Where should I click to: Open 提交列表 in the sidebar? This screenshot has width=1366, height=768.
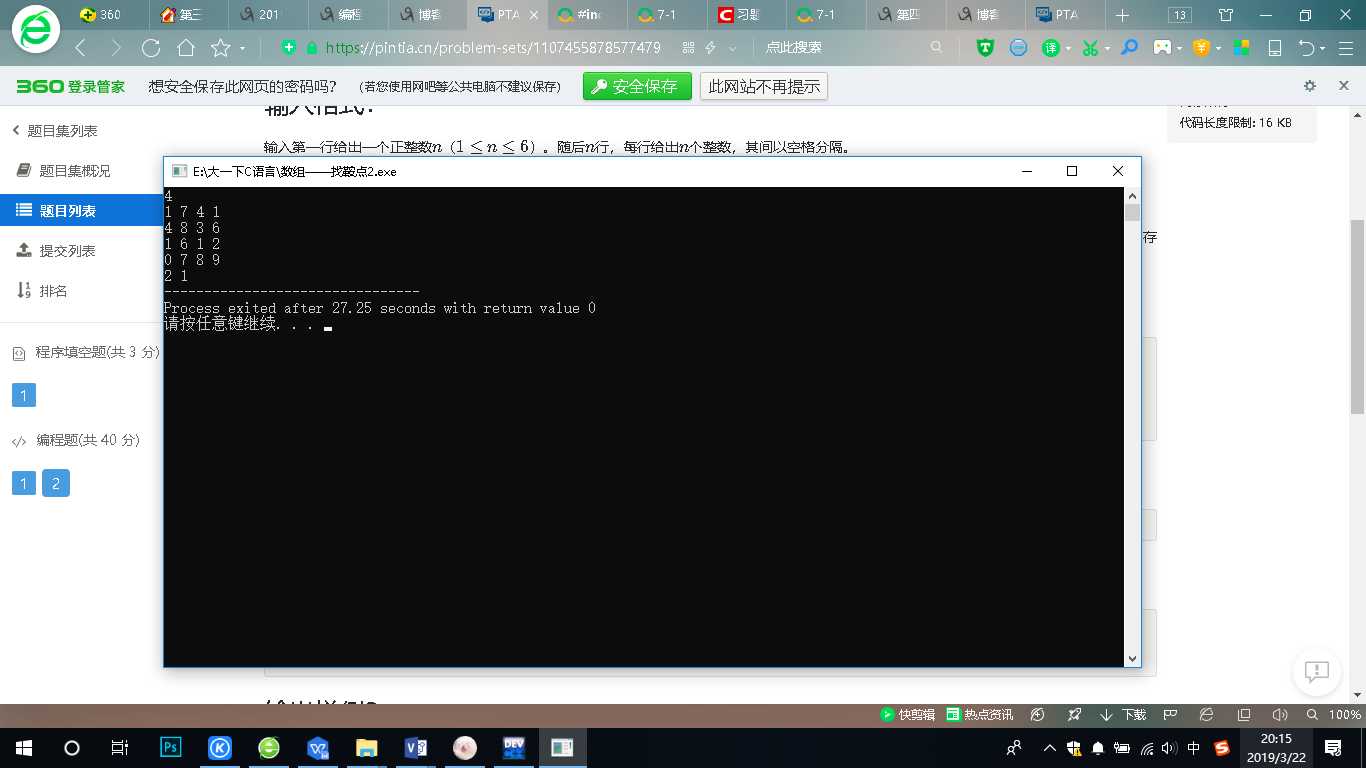tap(56, 251)
